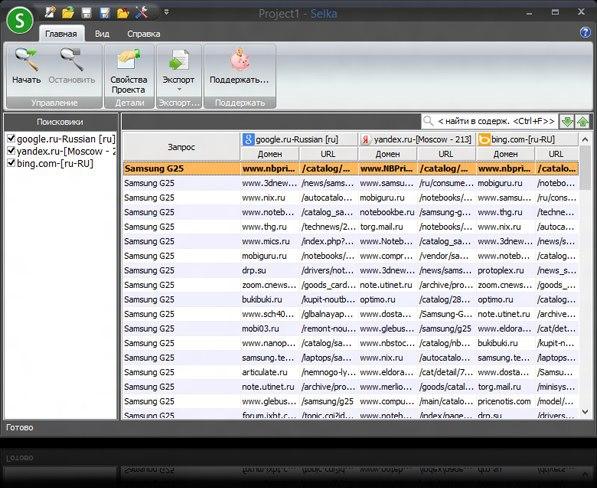597x488 pixels.
Task: Uncheck the bing.com-[ru-RU] checkbox
Action: coord(11,163)
